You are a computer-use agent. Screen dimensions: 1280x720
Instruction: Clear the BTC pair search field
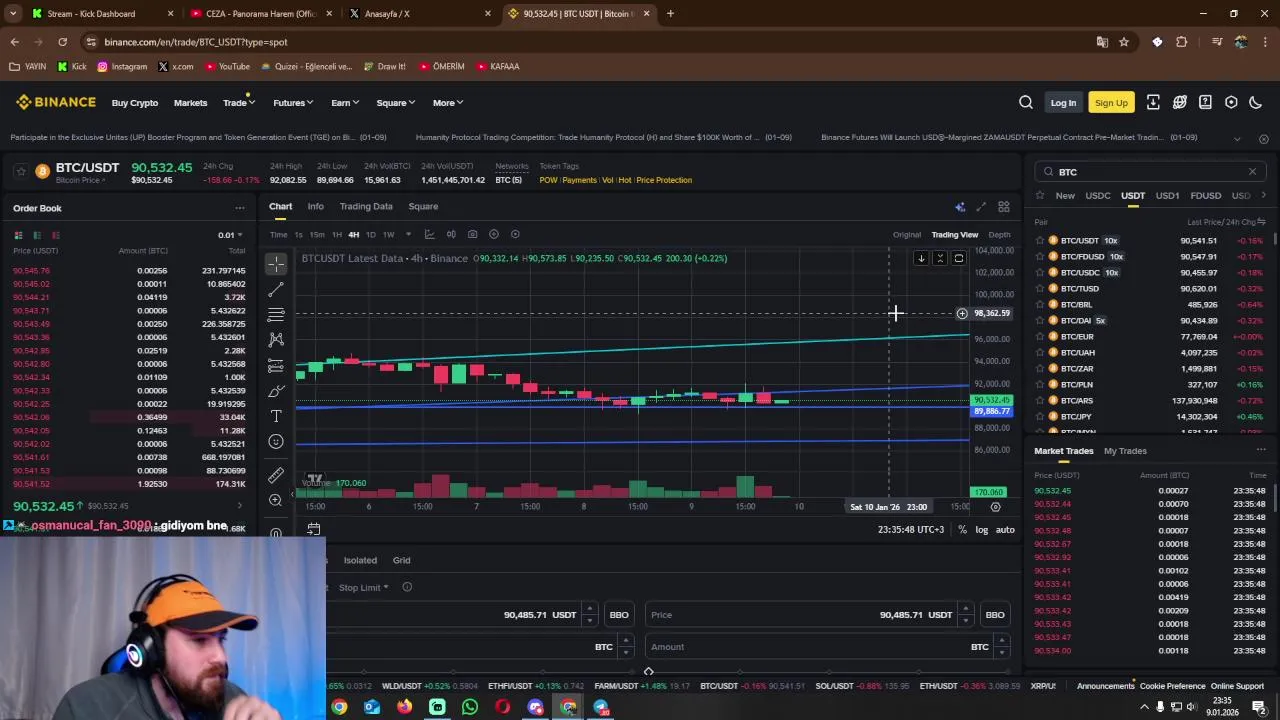(x=1252, y=172)
